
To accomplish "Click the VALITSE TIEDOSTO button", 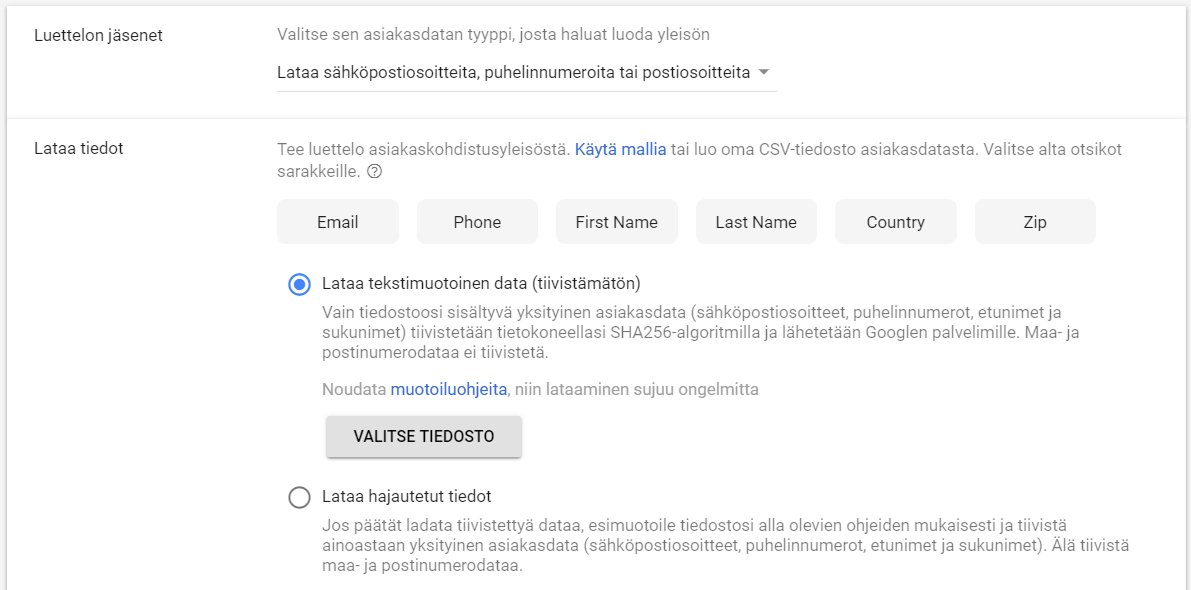I will tap(424, 437).
